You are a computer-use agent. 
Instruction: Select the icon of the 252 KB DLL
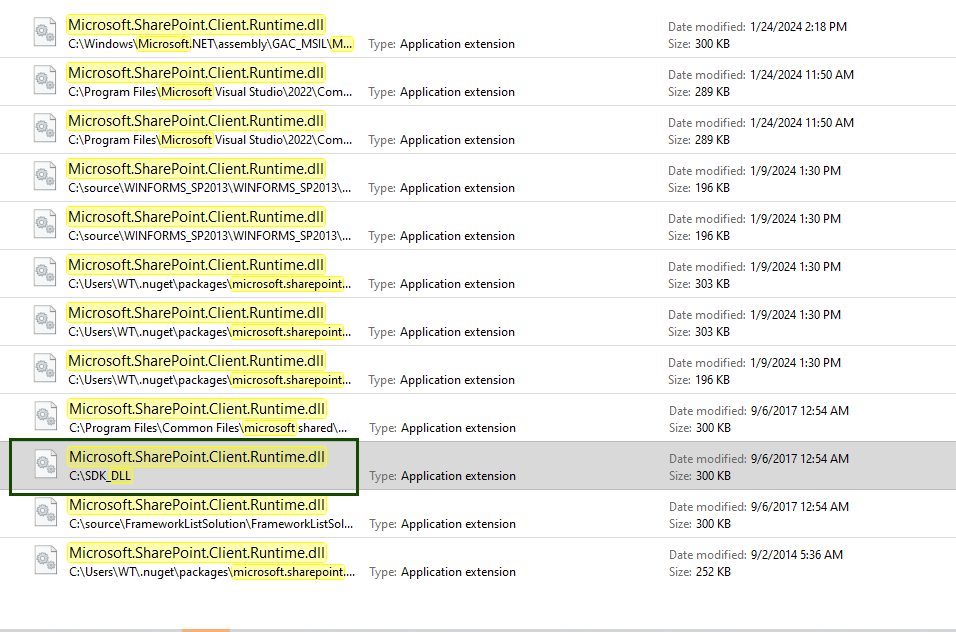pyautogui.click(x=46, y=560)
